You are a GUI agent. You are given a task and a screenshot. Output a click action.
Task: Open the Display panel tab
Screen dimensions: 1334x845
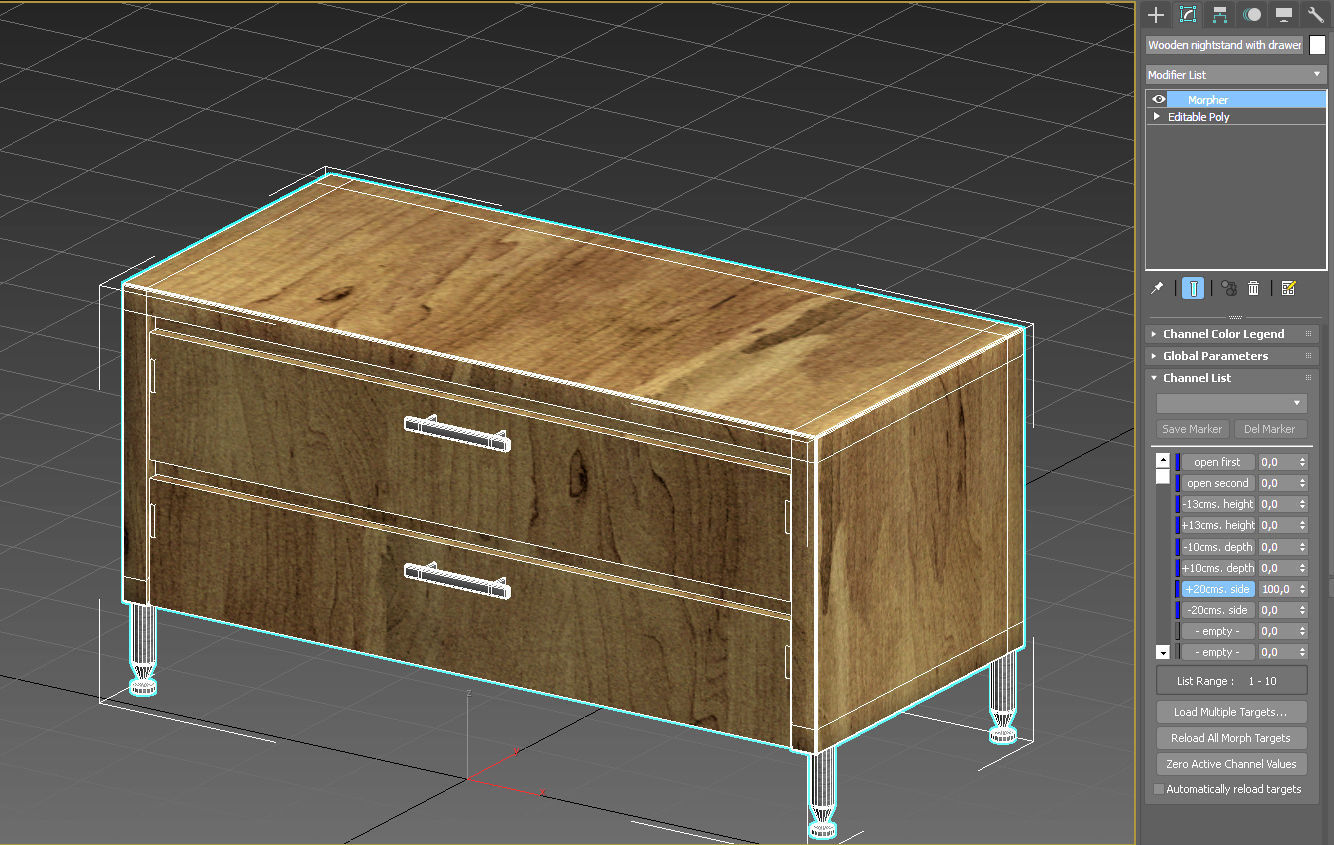(x=1284, y=14)
